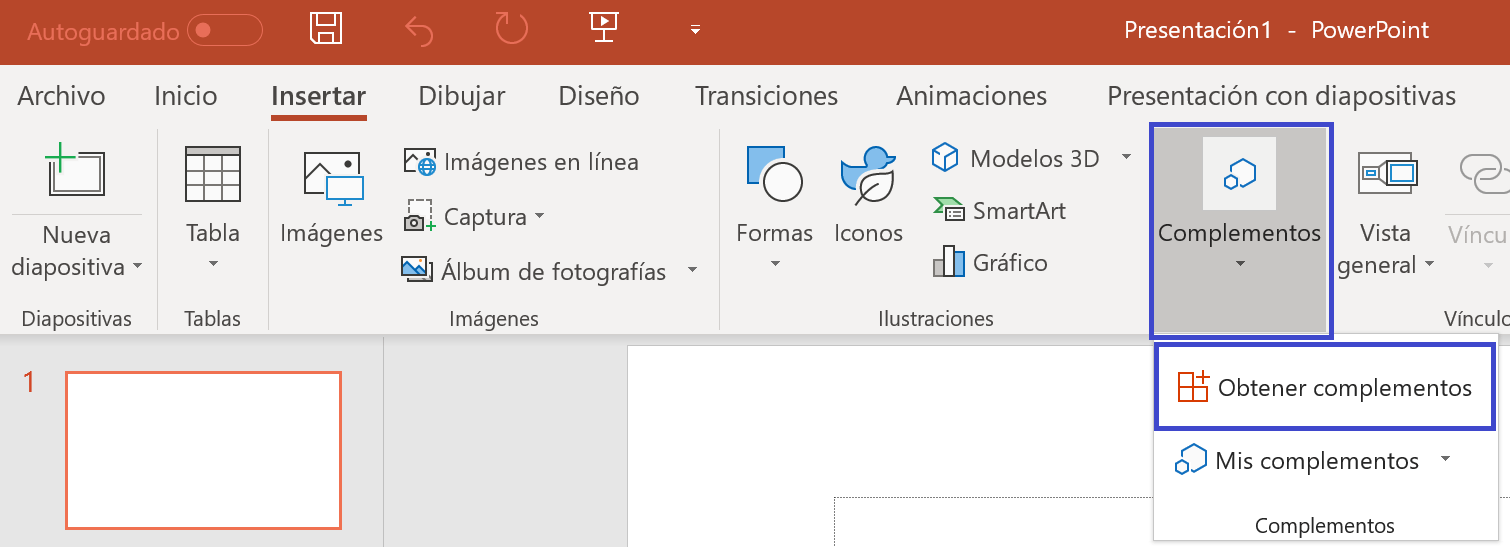Image resolution: width=1510 pixels, height=547 pixels.
Task: Click the Tablas group label
Action: tap(212, 319)
